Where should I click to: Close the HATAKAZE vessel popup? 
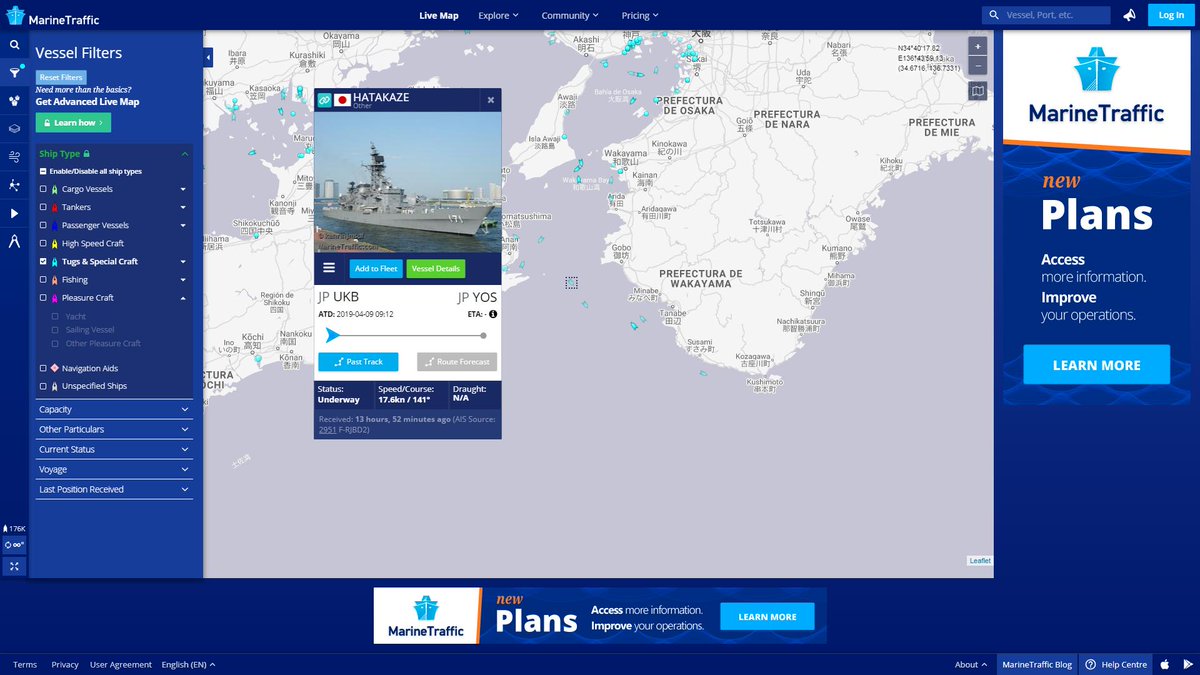[x=490, y=100]
